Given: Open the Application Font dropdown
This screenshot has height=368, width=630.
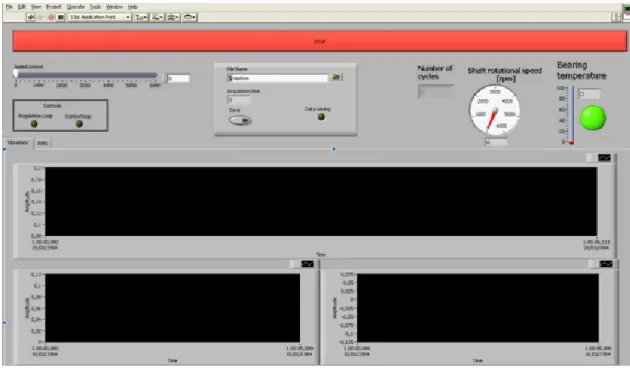Looking at the screenshot, I should [99, 17].
